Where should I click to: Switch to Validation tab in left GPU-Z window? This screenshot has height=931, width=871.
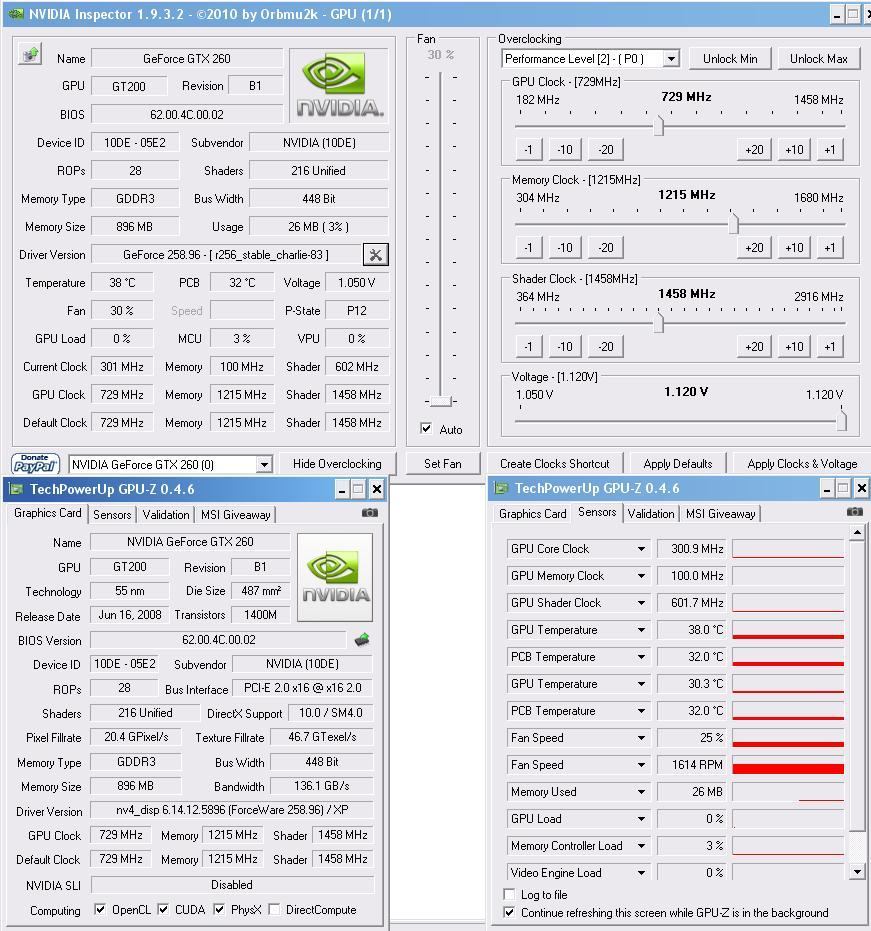pyautogui.click(x=166, y=514)
